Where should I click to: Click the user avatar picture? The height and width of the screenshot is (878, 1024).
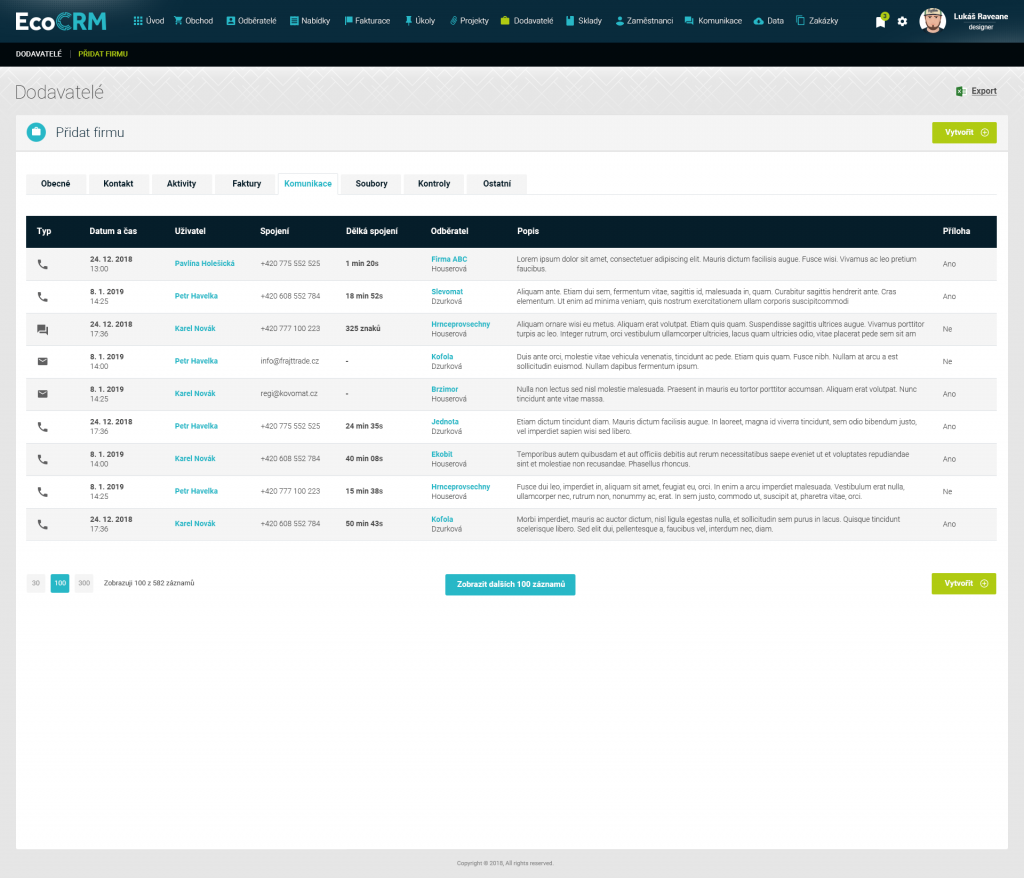(x=932, y=21)
